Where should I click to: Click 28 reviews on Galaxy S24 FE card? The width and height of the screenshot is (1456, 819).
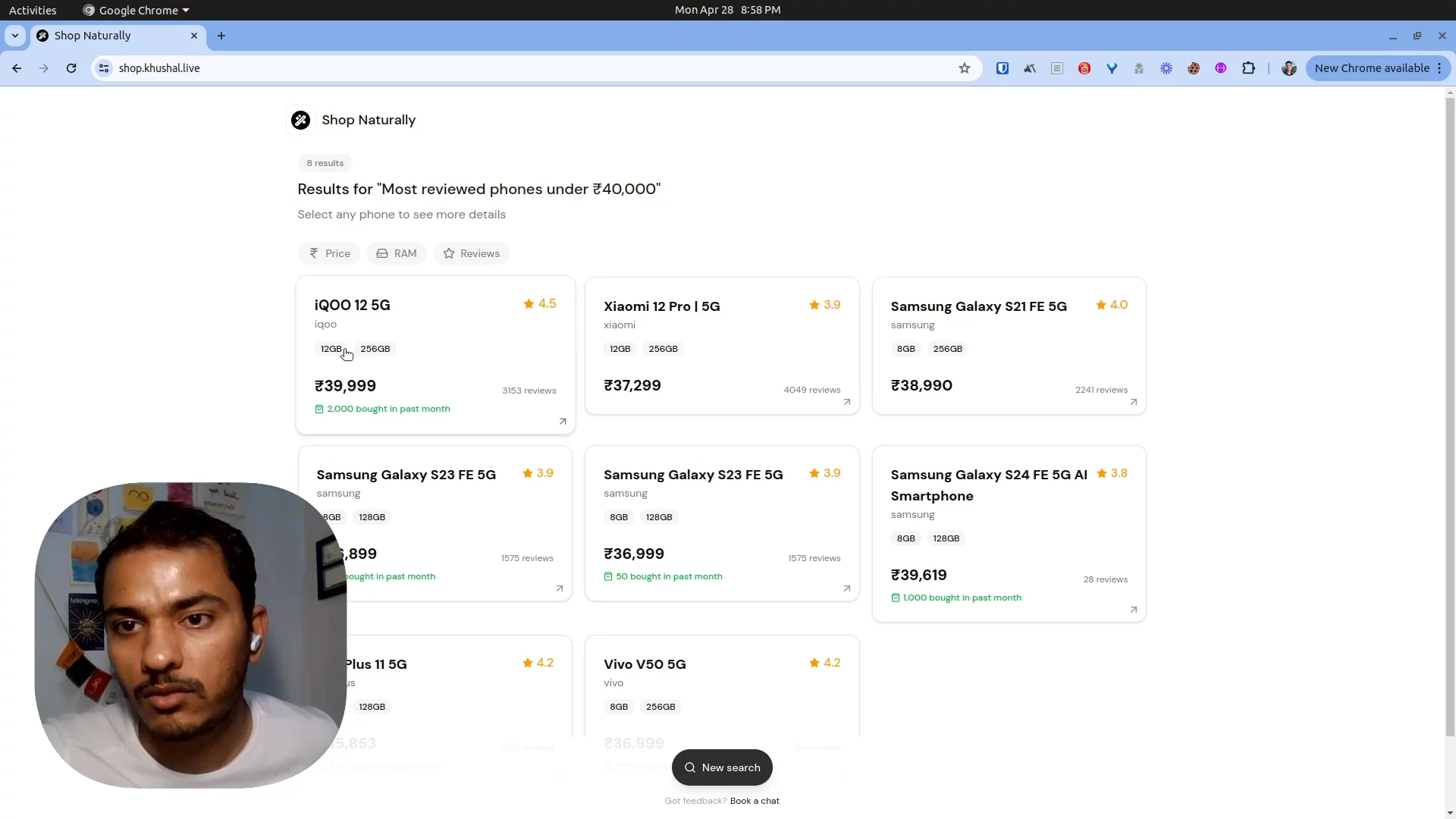1106,579
